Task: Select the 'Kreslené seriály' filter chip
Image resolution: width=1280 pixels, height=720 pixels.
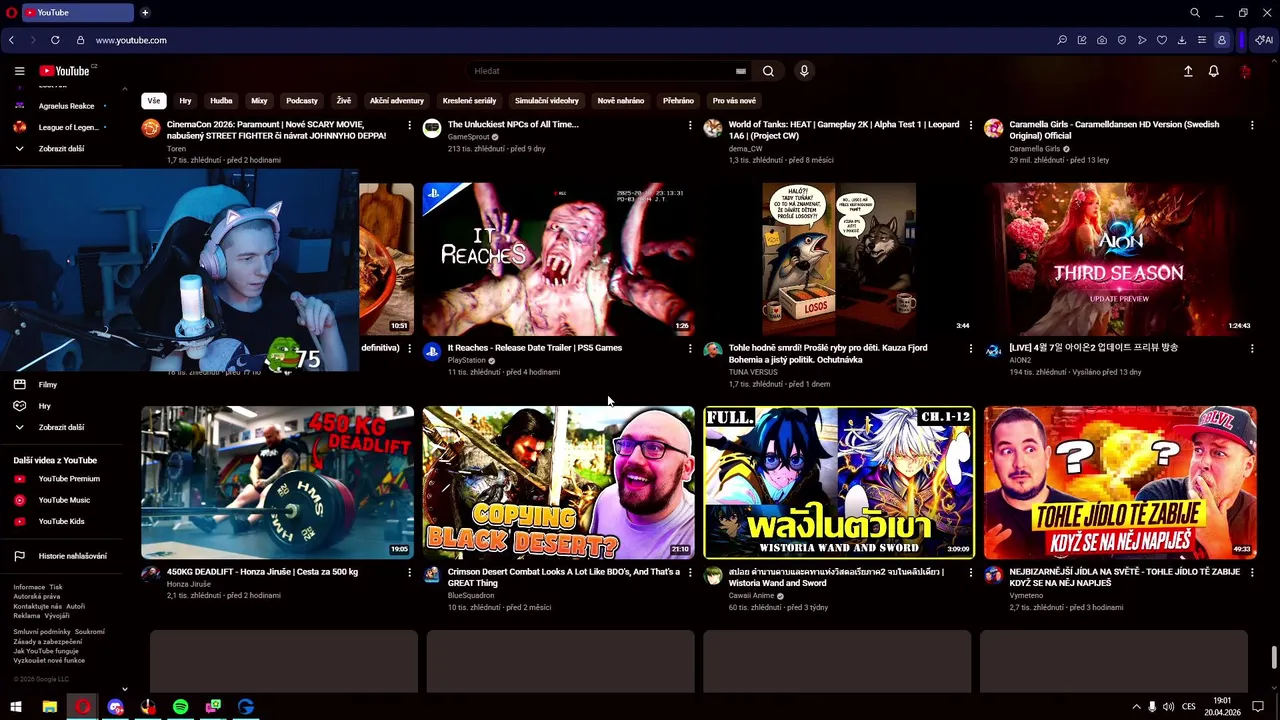Action: pyautogui.click(x=470, y=100)
